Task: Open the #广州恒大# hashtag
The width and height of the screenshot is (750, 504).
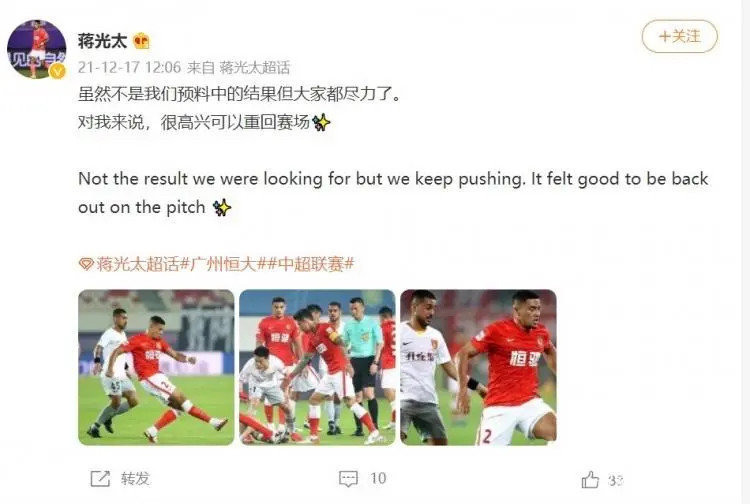Action: pyautogui.click(x=223, y=264)
